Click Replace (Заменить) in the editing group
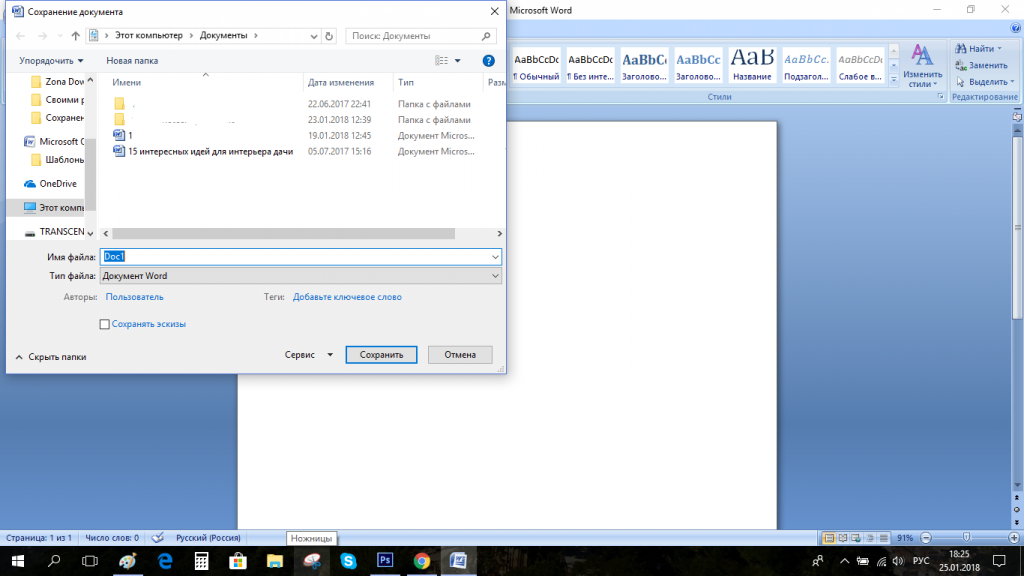 [980, 65]
